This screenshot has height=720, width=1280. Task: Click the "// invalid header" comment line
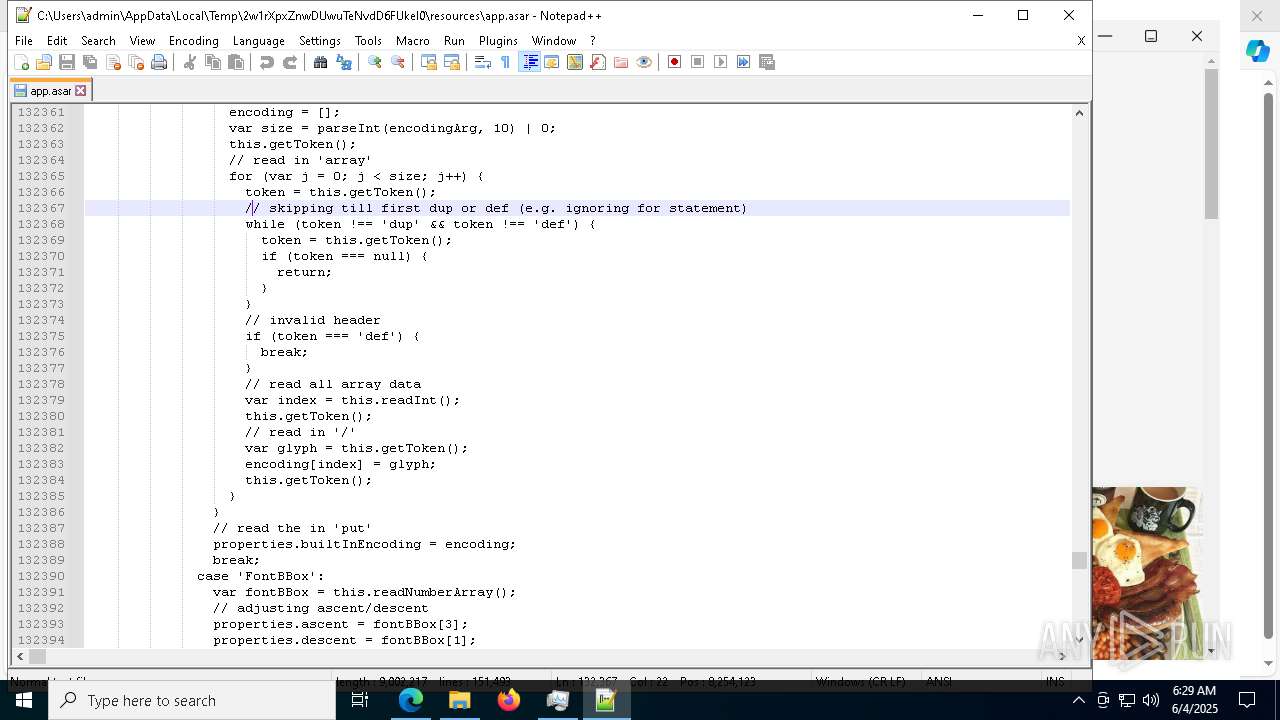(313, 320)
